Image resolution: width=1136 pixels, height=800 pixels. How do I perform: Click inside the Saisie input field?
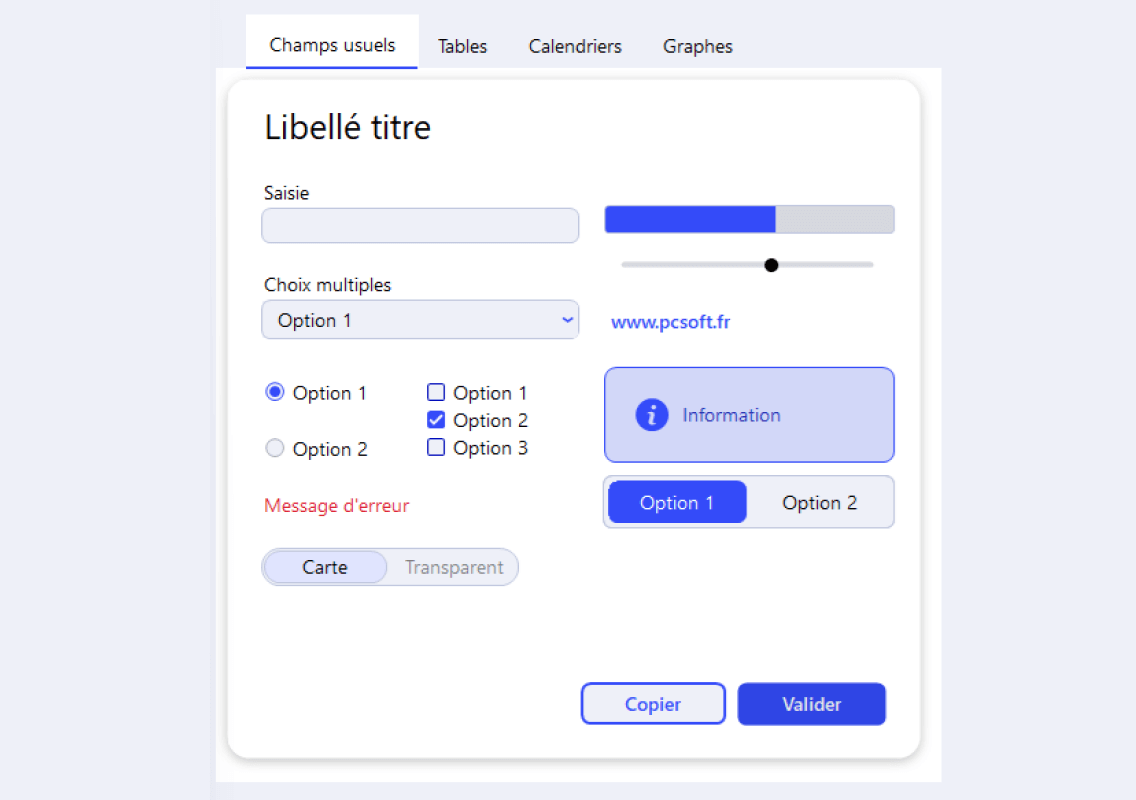click(420, 226)
